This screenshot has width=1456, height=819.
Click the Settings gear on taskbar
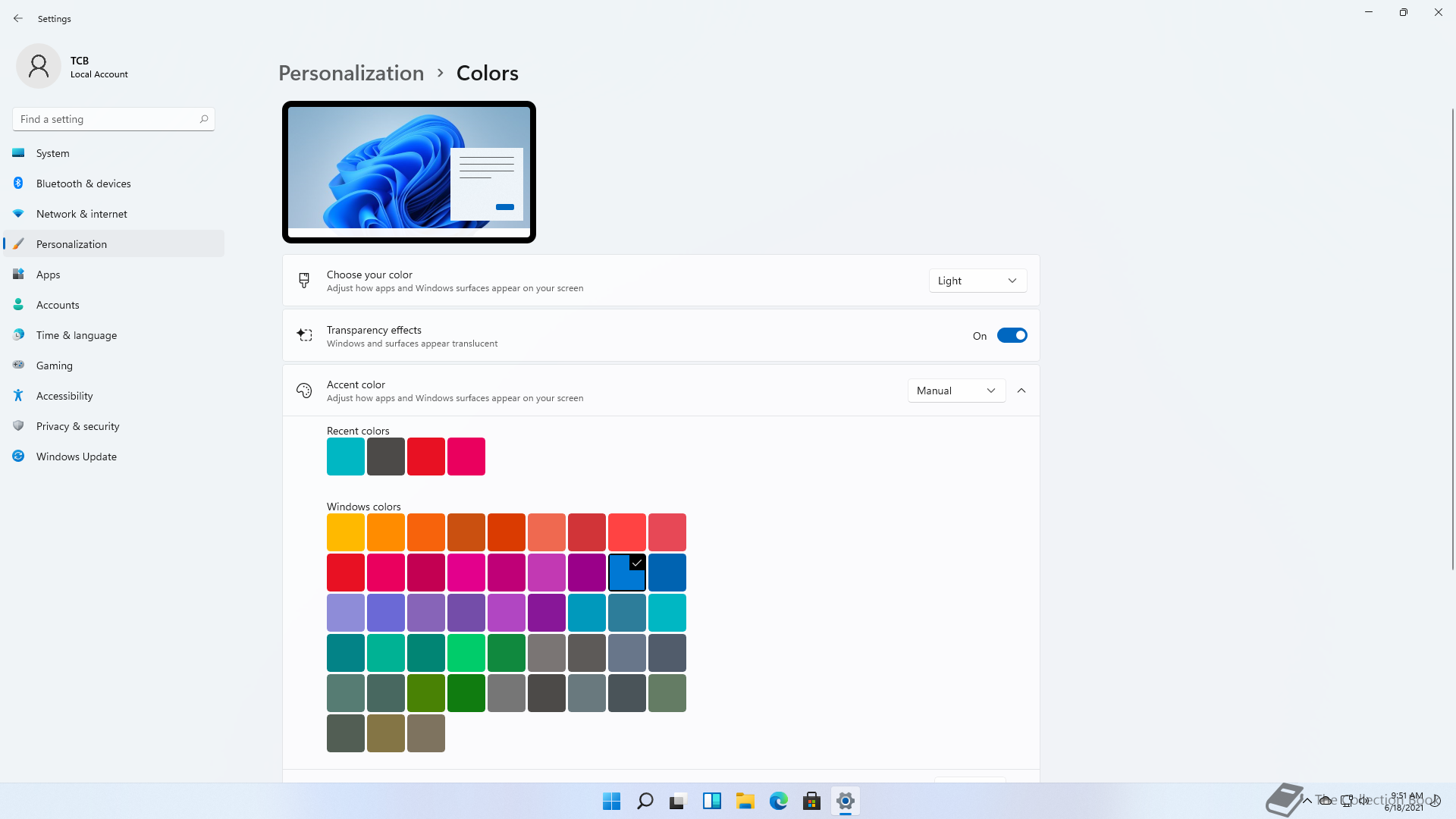tap(846, 801)
